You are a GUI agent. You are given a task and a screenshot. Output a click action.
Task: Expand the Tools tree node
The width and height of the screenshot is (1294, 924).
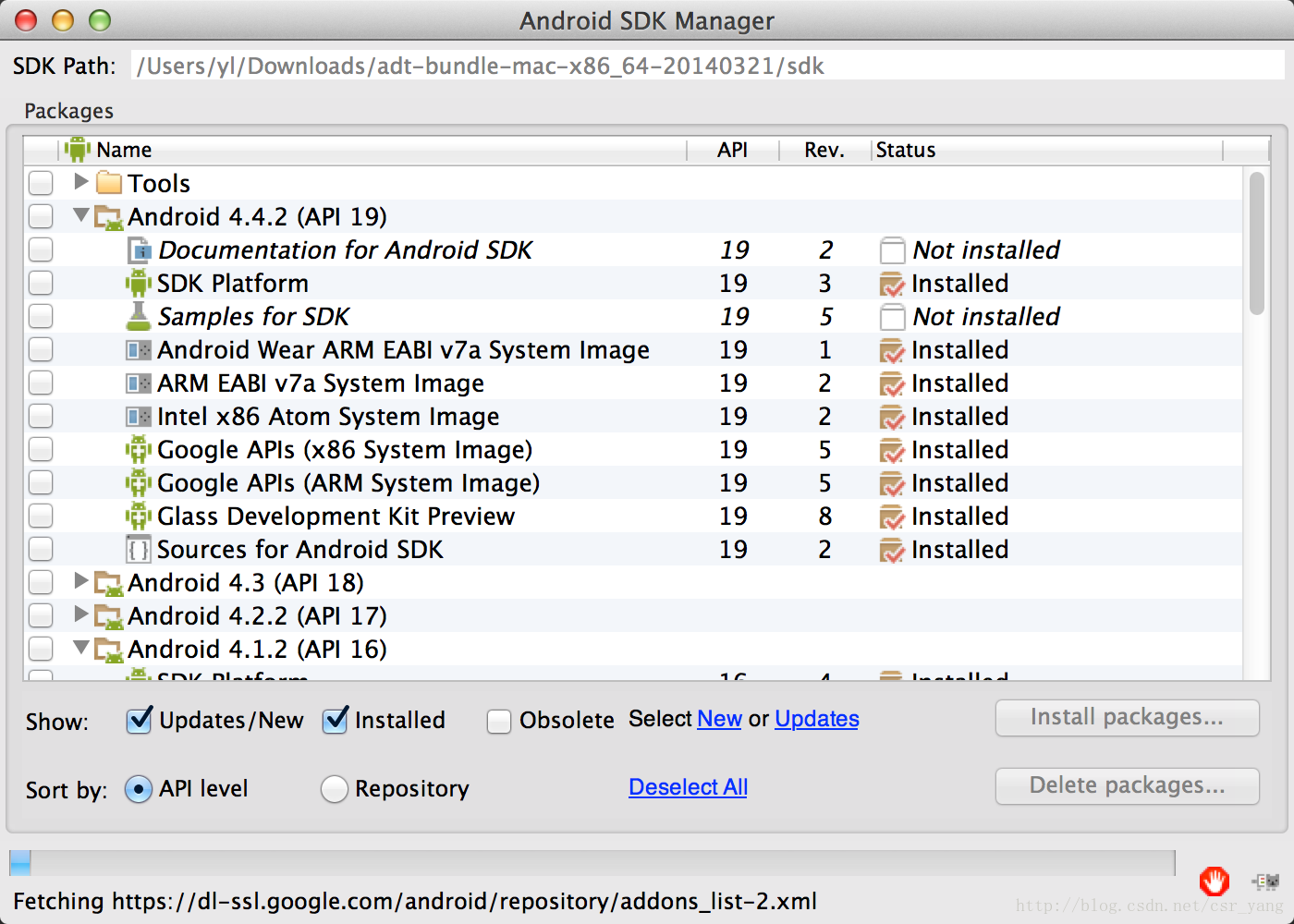(x=81, y=181)
